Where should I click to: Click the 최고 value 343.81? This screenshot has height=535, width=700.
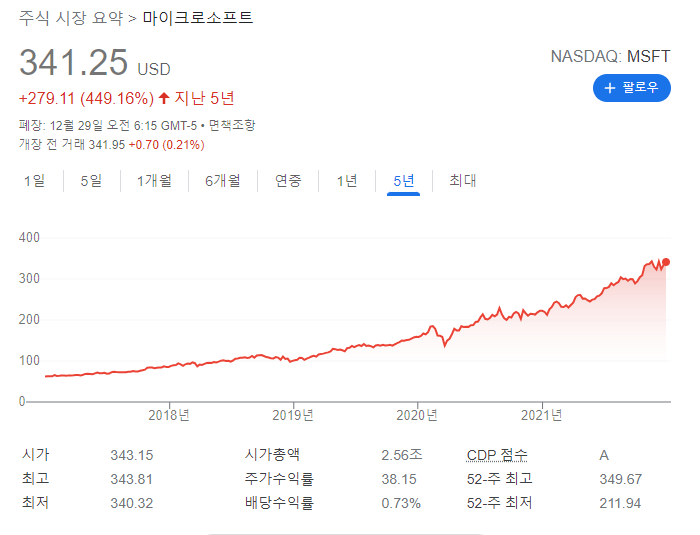click(x=132, y=479)
